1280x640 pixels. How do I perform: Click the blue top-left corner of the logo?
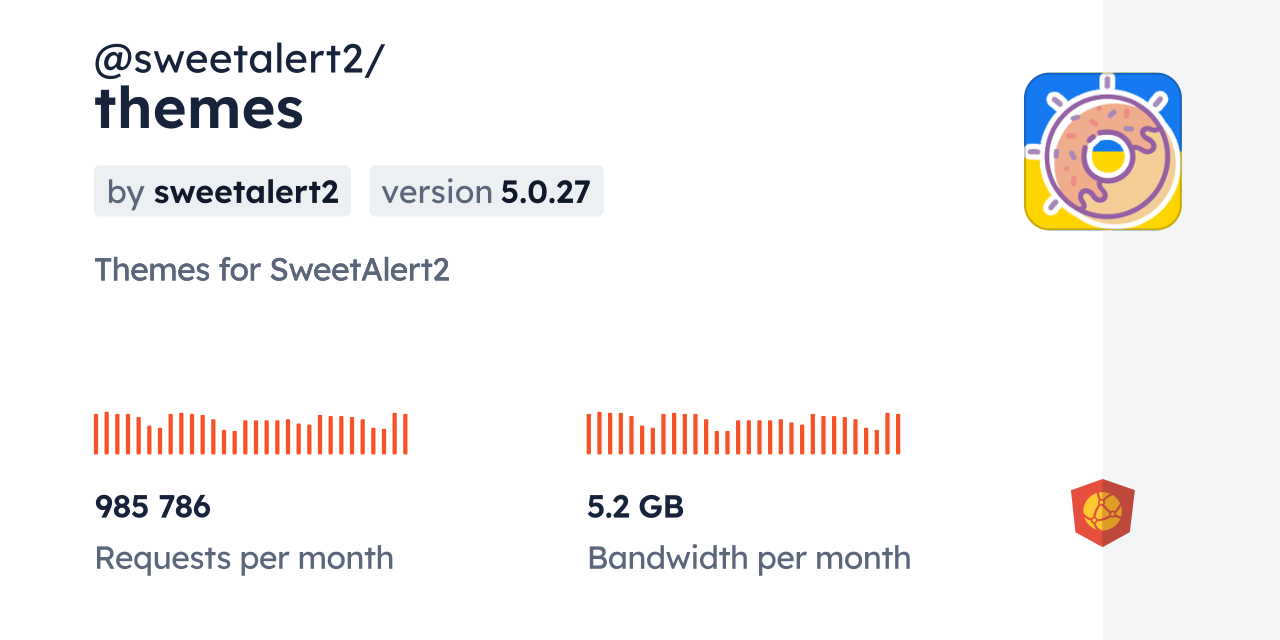(x=1036, y=86)
